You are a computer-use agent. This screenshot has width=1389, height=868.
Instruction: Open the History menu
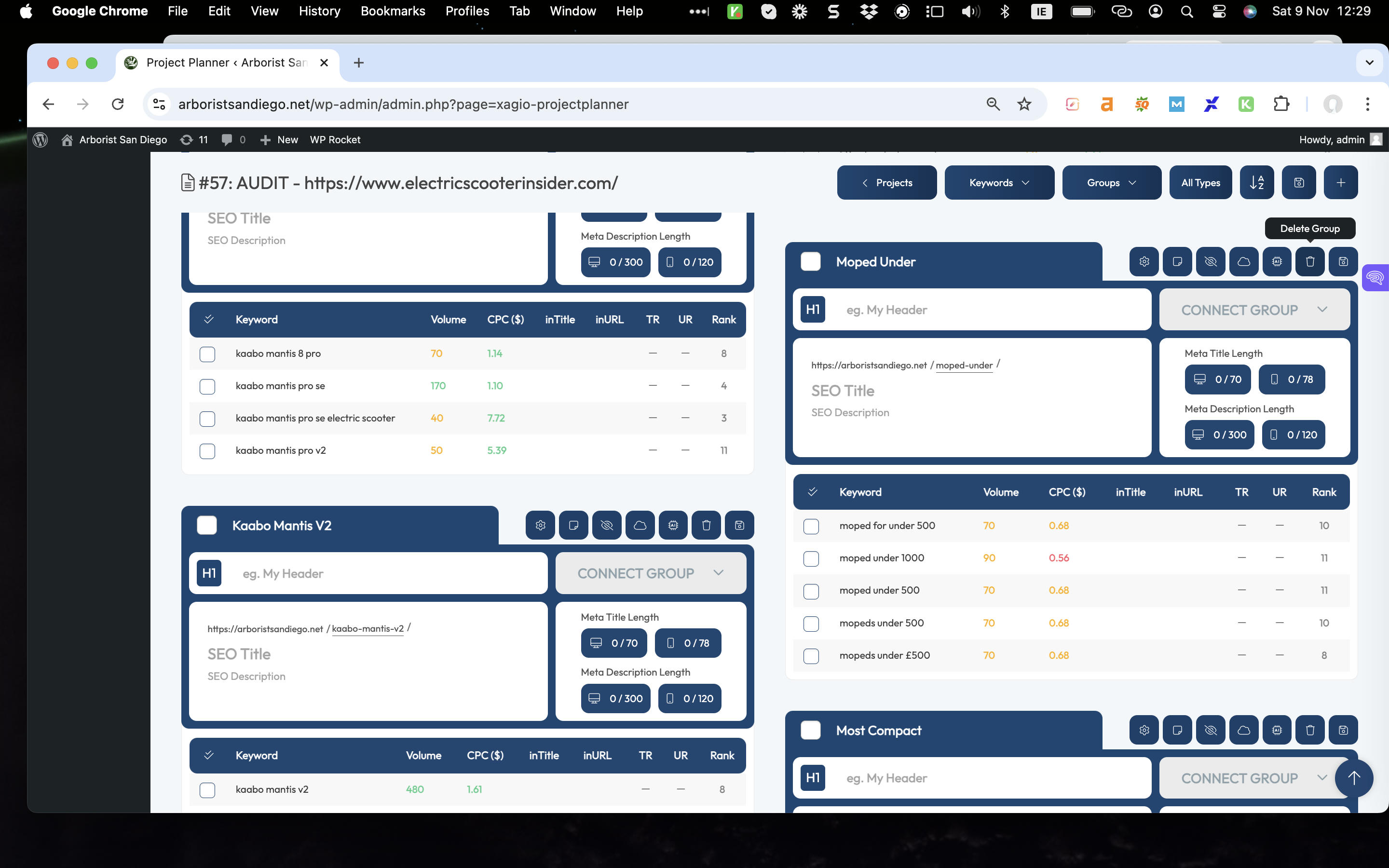319,11
